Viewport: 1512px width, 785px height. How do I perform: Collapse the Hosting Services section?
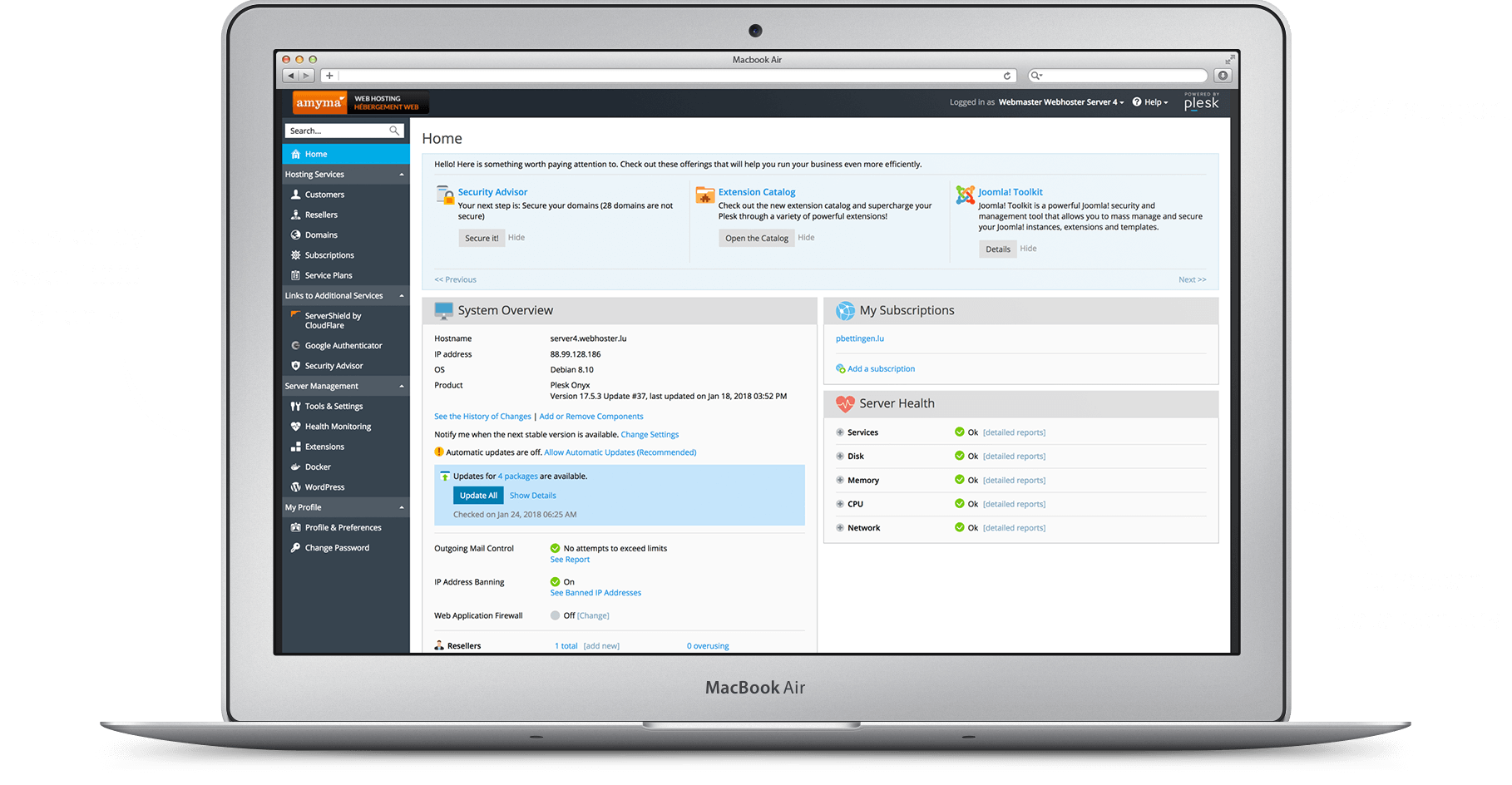pyautogui.click(x=402, y=175)
